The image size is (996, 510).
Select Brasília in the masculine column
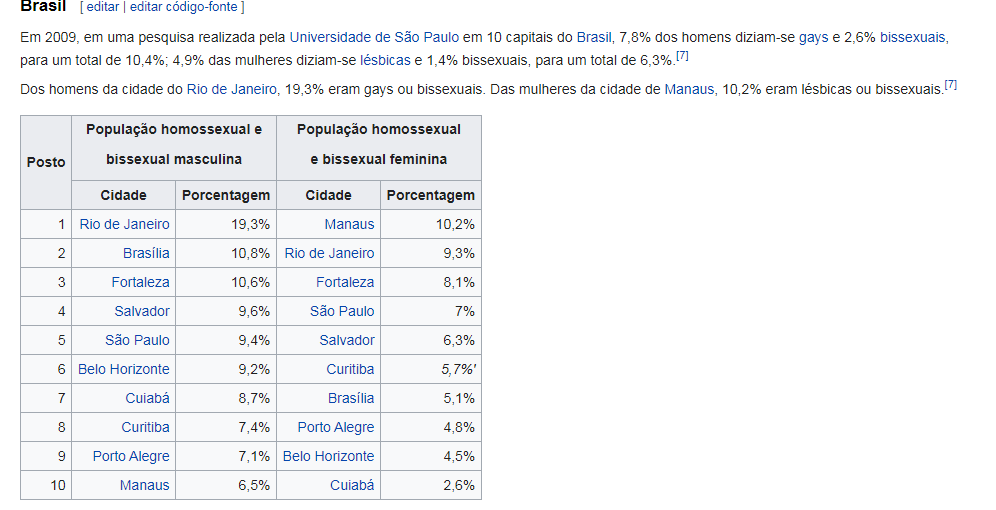point(146,253)
